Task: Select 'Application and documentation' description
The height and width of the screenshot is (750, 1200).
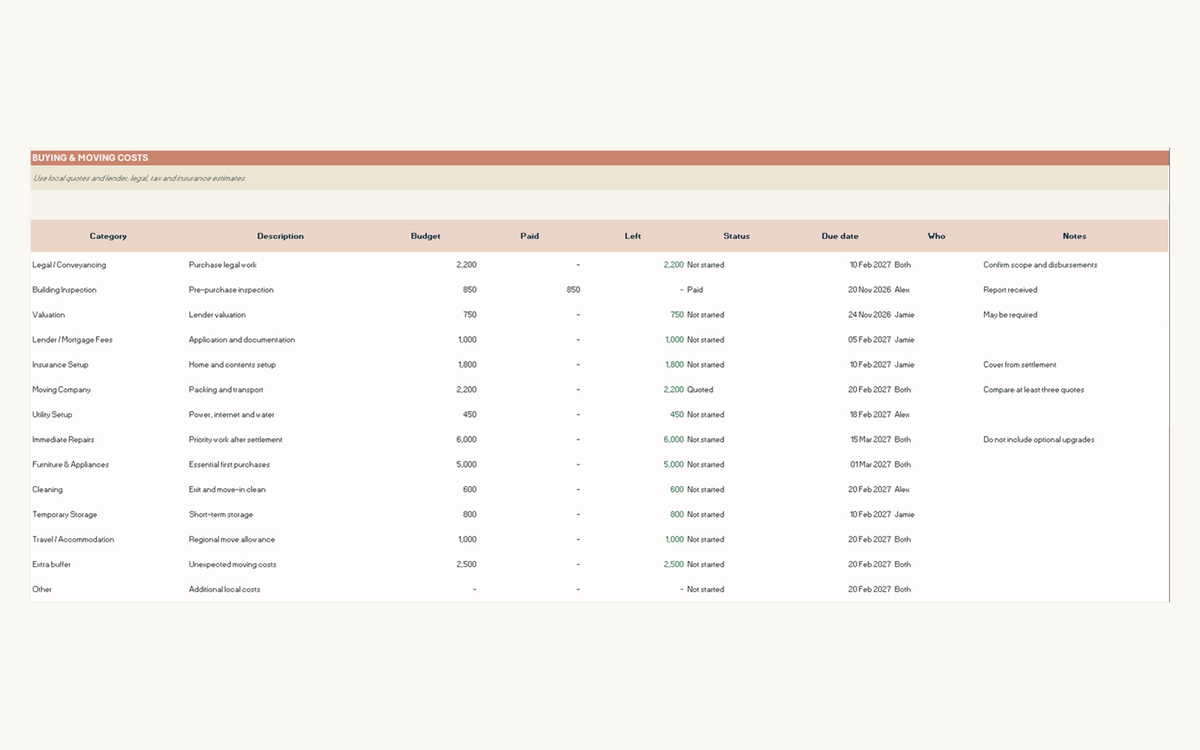Action: pos(242,340)
